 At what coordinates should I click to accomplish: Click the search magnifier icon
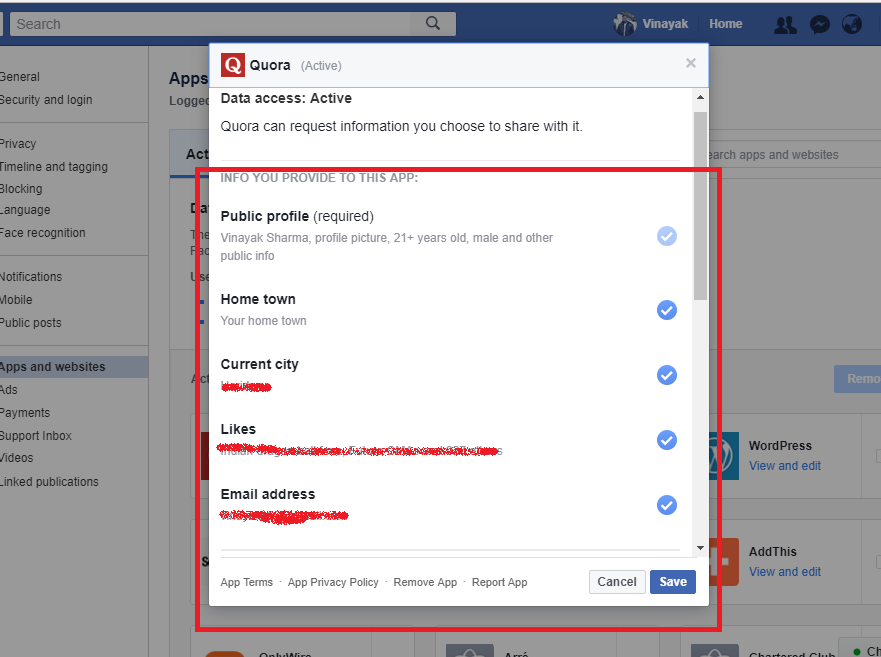433,24
